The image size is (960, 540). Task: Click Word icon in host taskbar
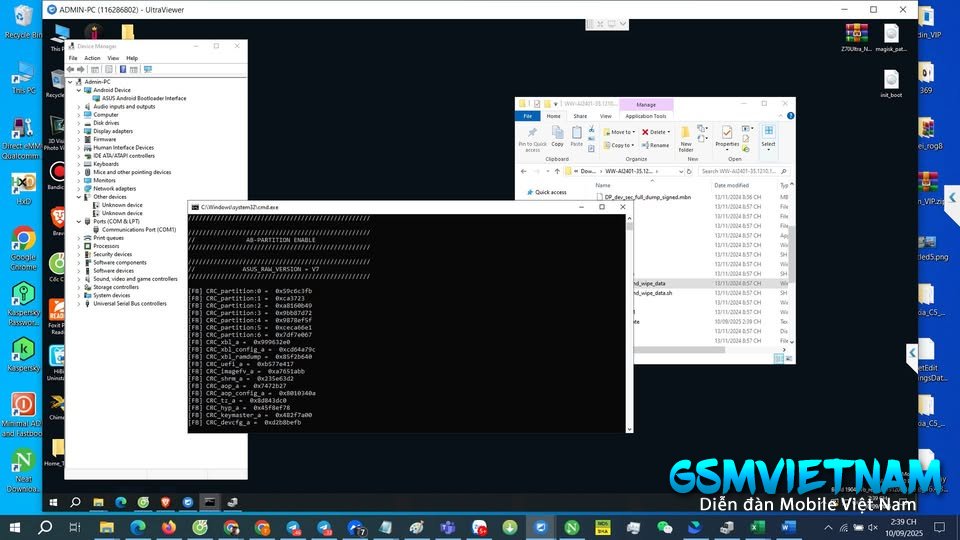[x=789, y=527]
